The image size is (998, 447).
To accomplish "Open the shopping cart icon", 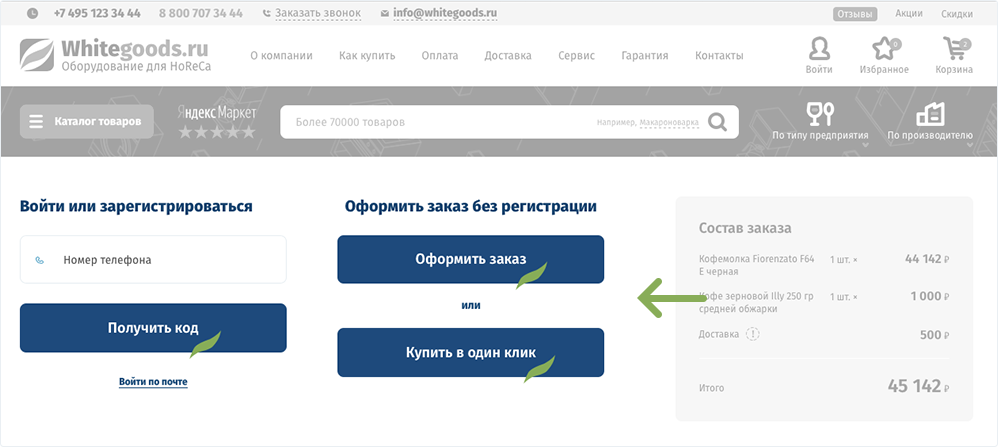I will pos(954,49).
